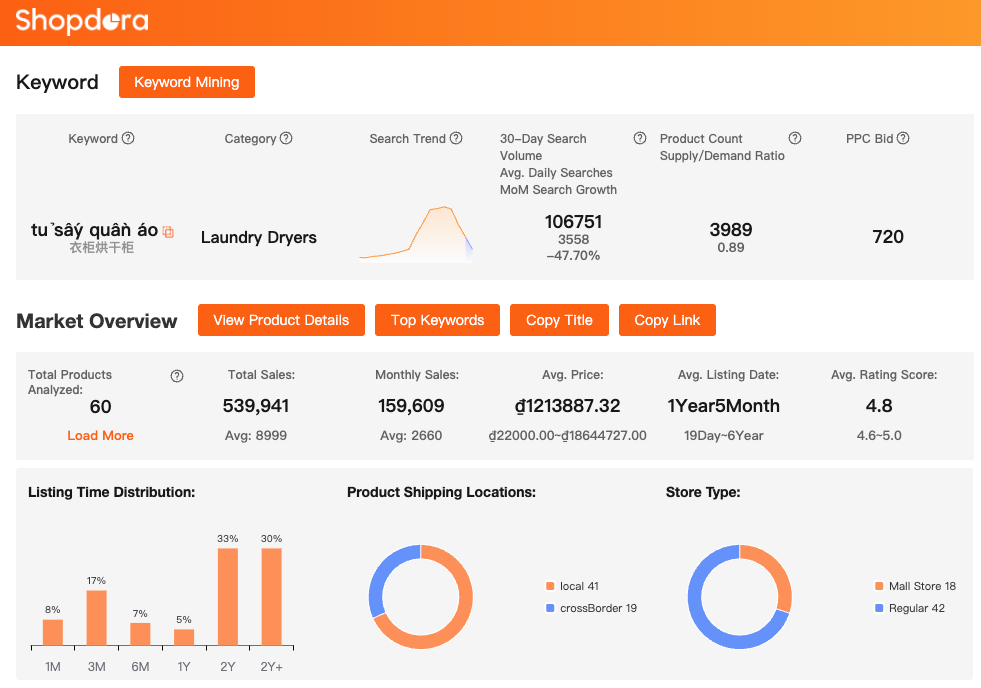This screenshot has width=981, height=688.
Task: Click the Search Trend info icon
Action: pyautogui.click(x=456, y=139)
